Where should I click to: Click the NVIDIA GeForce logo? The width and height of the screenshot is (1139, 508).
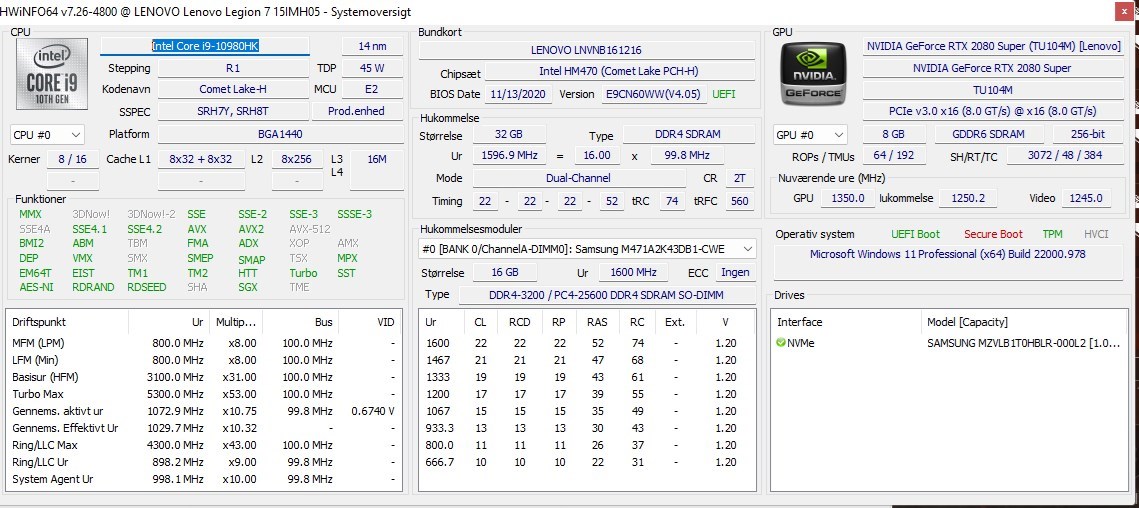click(814, 74)
